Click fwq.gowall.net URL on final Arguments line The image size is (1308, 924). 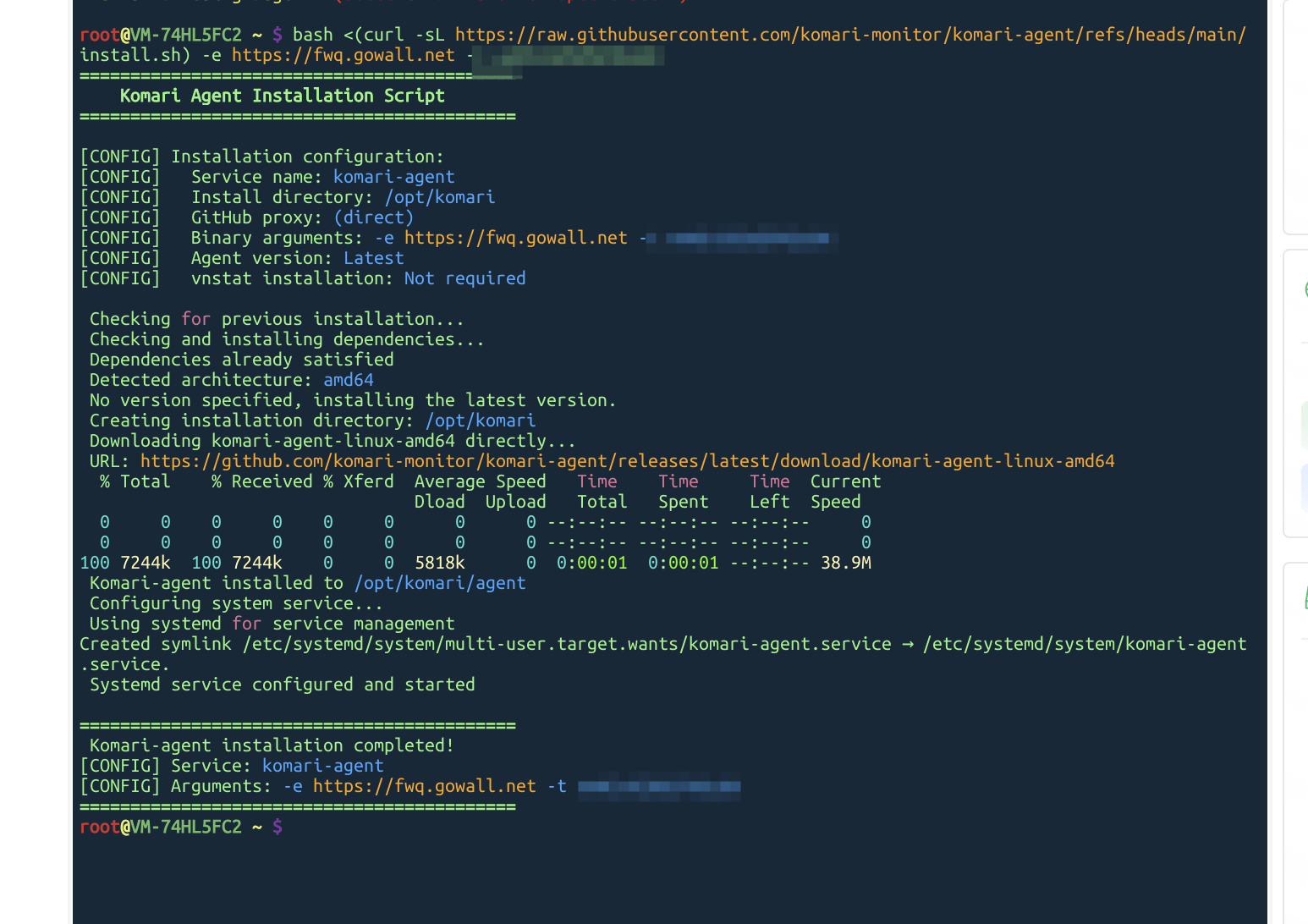(425, 786)
